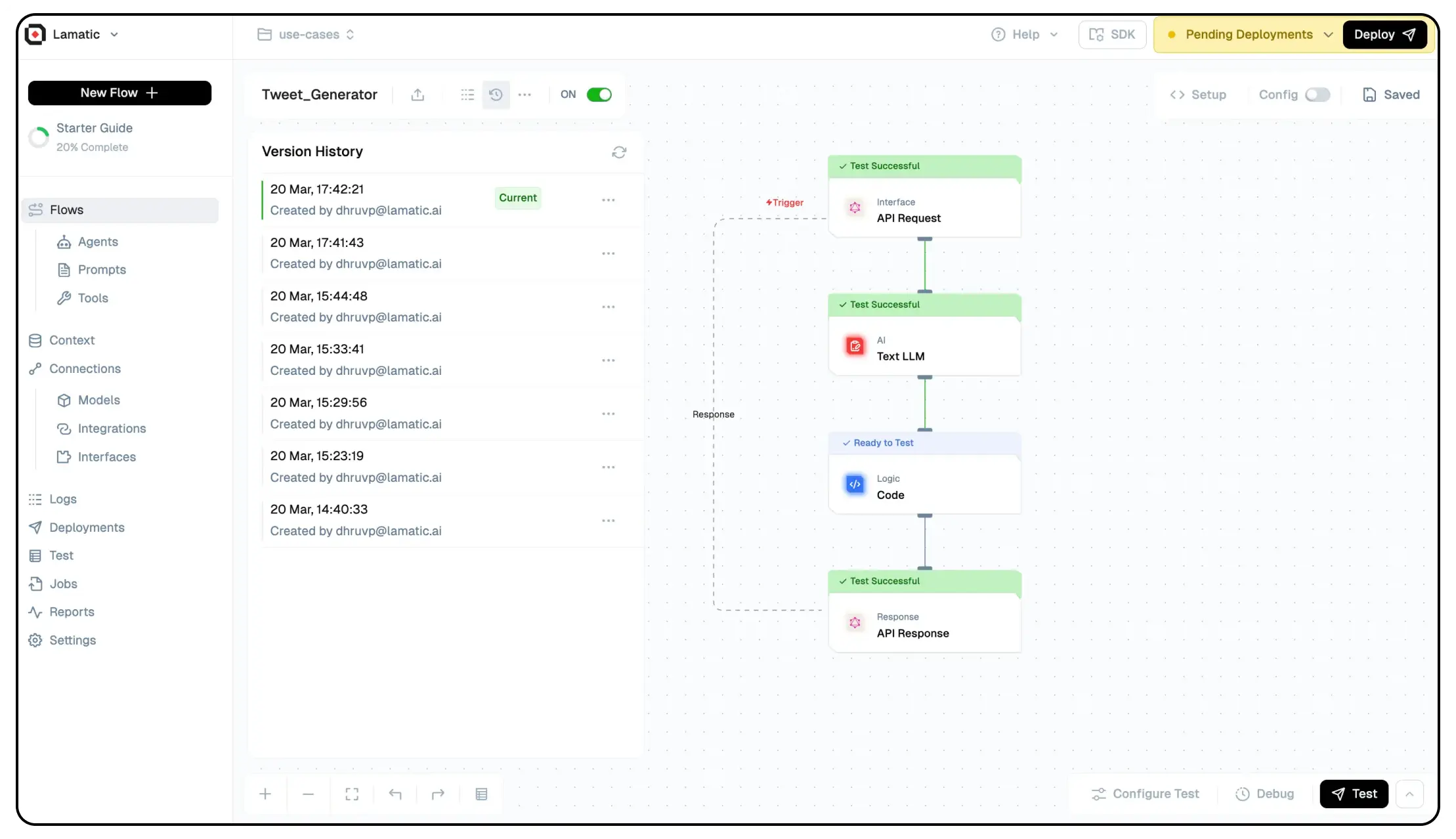Redo the last canvas change
This screenshot has height=839, width=1456.
pos(438,794)
